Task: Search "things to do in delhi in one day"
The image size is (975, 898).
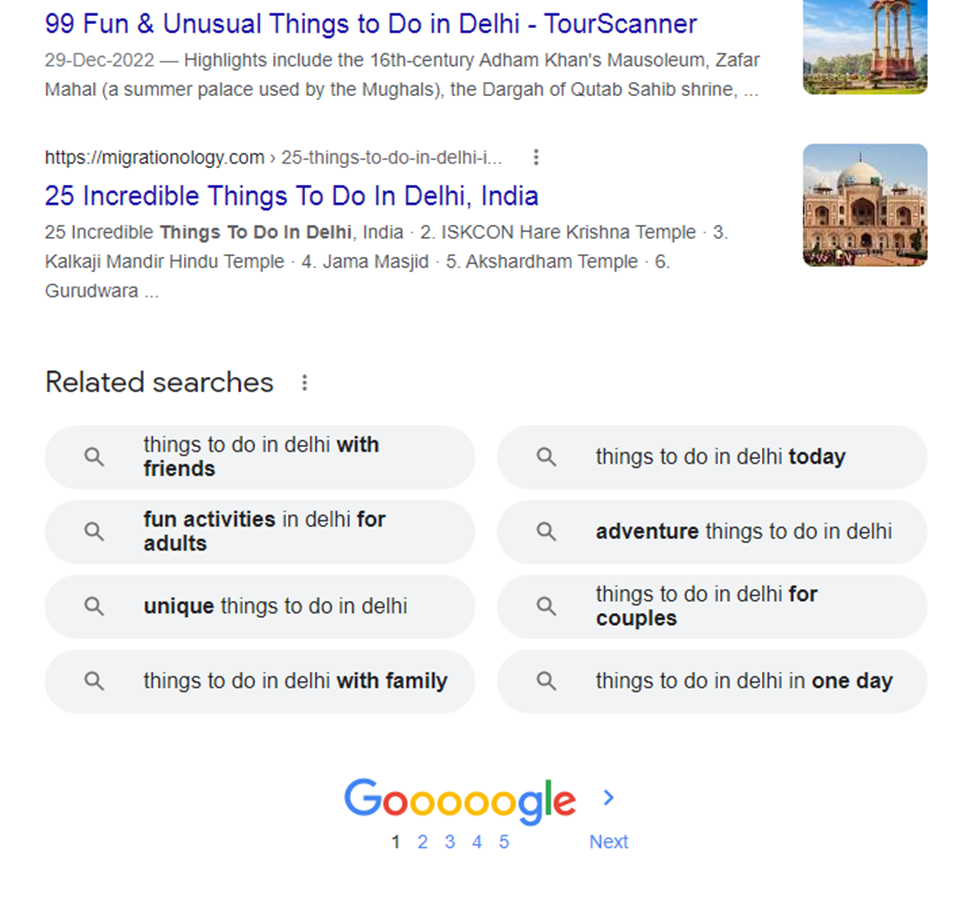Action: [x=744, y=681]
